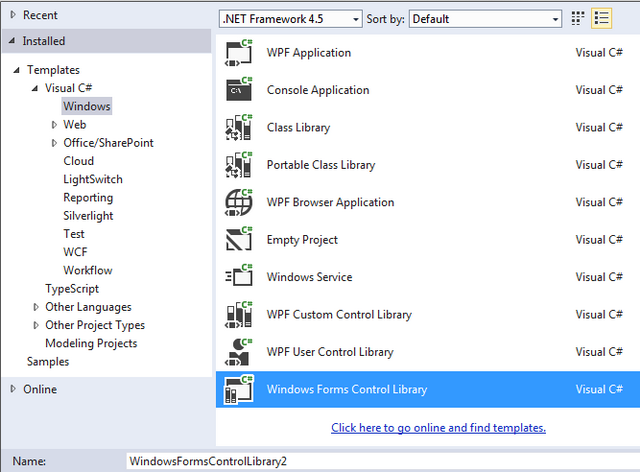Viewport: 640px width, 472px height.
Task: Select the WPF Application template name
Action: pos(309,53)
